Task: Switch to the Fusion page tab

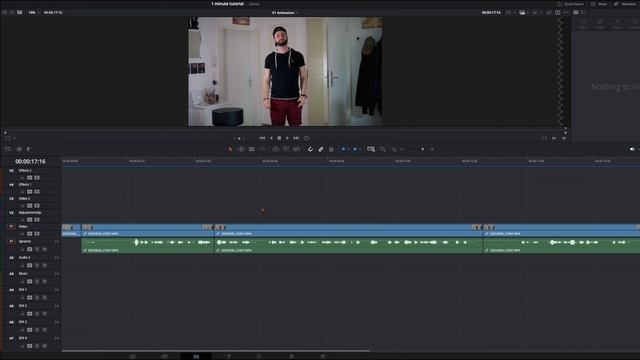Action: pos(228,356)
